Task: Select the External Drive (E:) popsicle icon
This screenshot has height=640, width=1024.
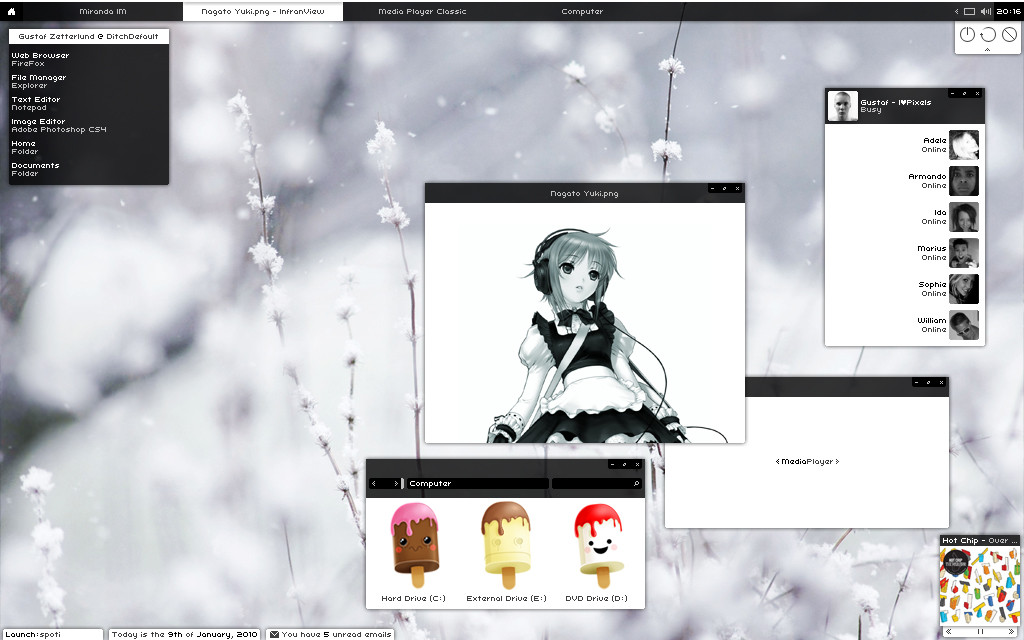Action: 506,545
